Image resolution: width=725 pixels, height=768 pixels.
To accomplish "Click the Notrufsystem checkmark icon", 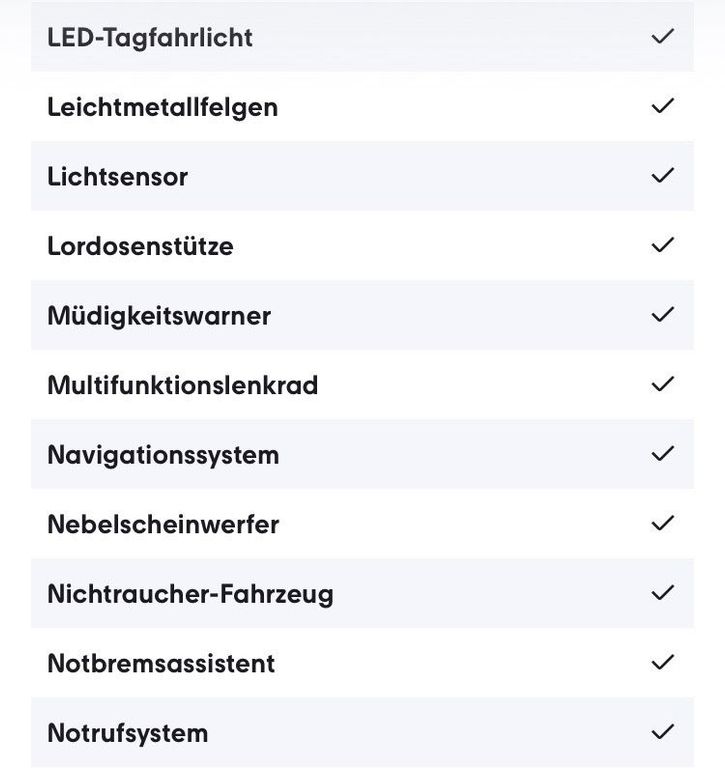I will pos(662,732).
